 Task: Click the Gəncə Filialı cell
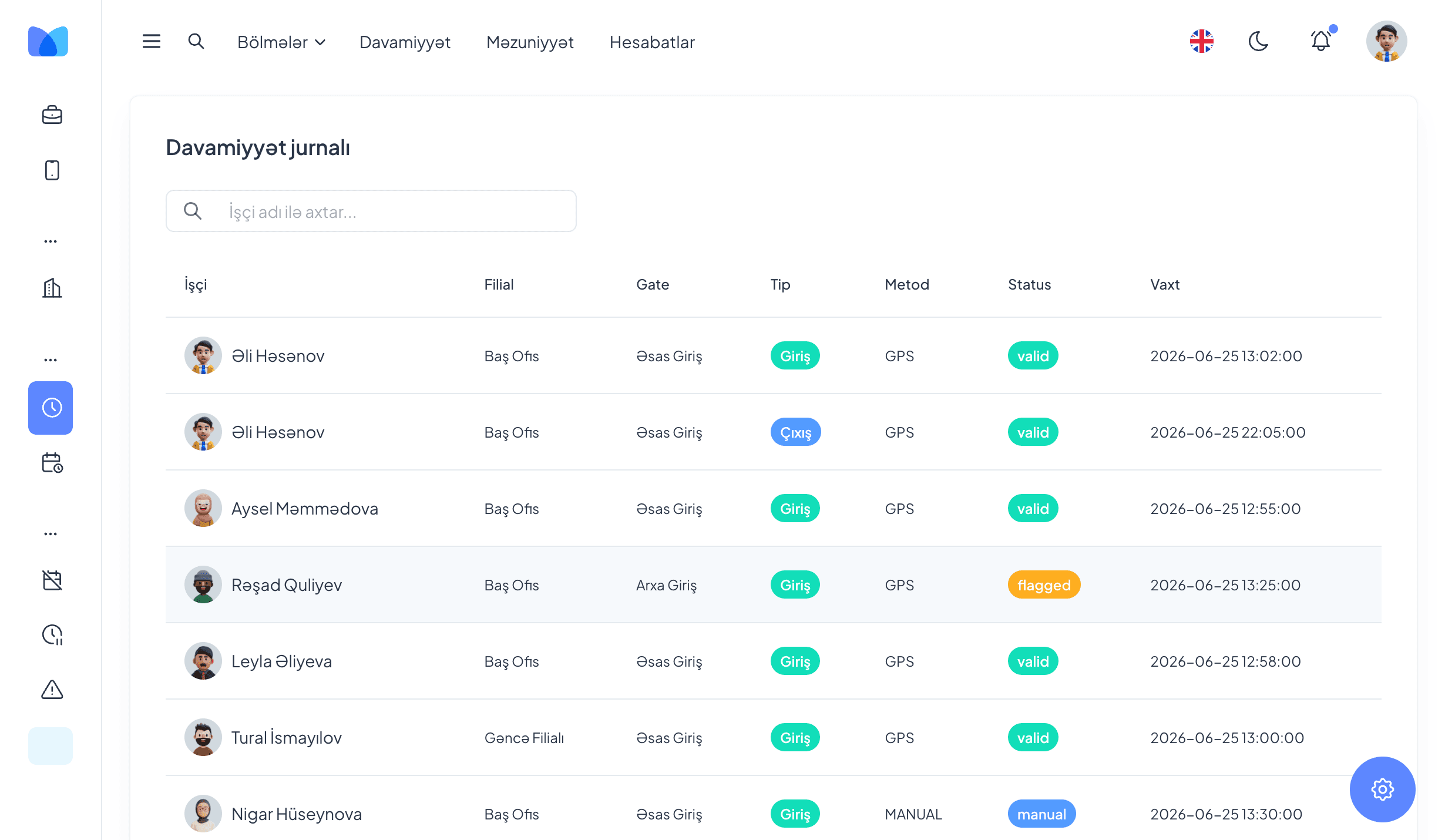click(524, 738)
